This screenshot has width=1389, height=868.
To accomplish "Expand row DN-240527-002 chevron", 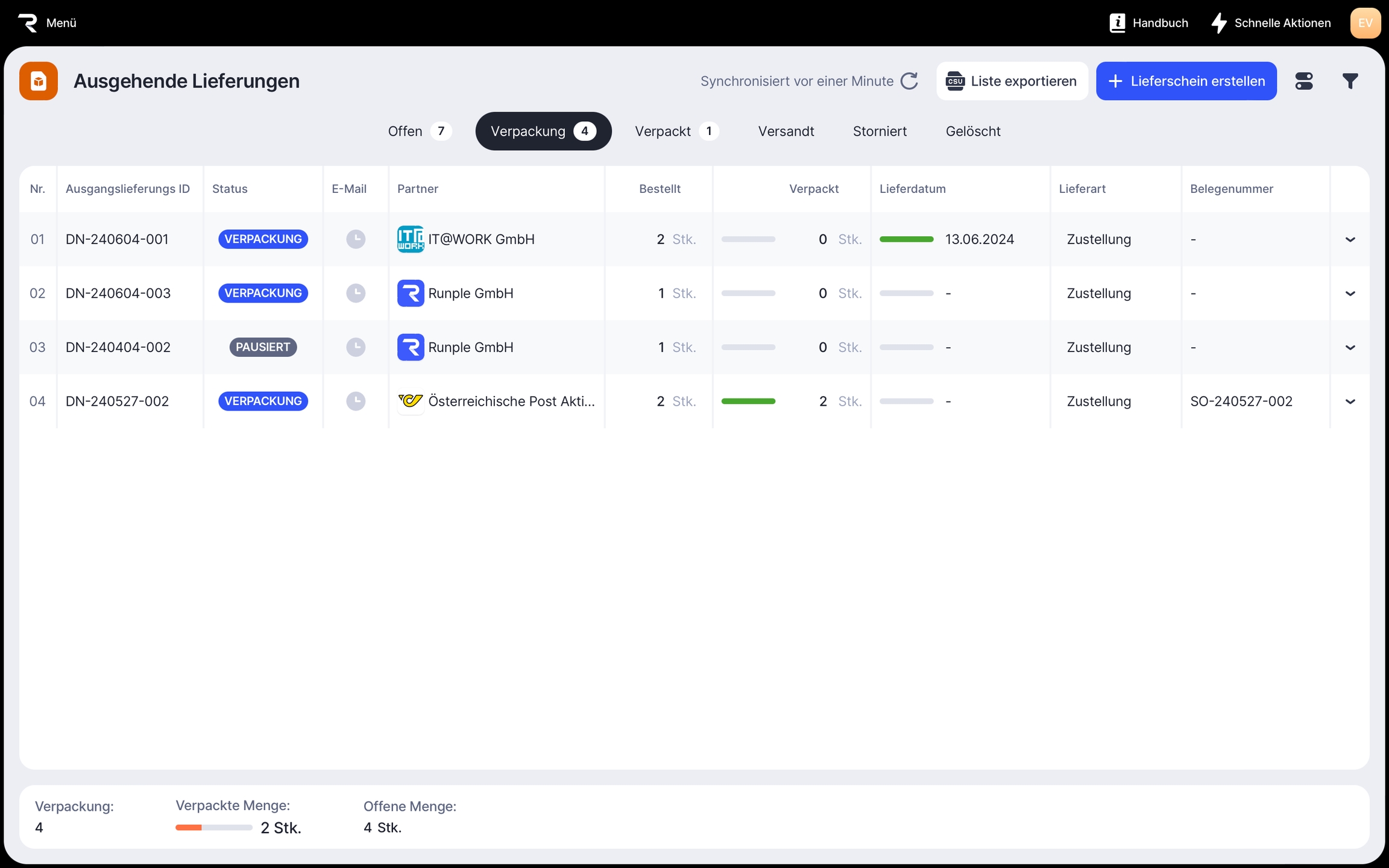I will 1350,401.
